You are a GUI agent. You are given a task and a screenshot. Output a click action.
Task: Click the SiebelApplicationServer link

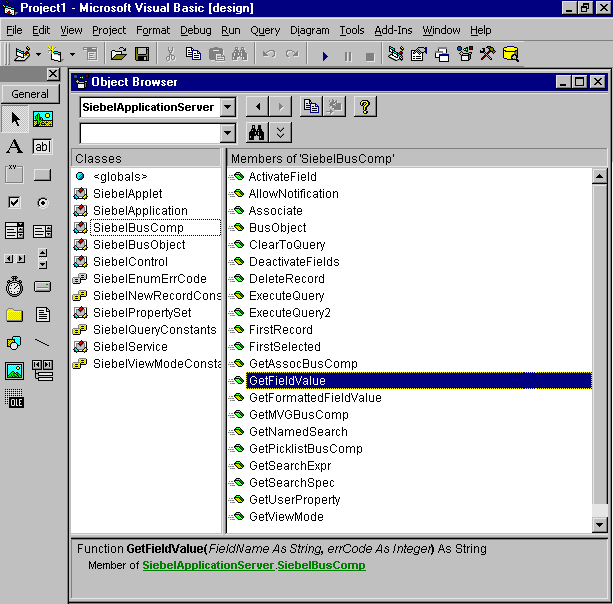(x=208, y=565)
